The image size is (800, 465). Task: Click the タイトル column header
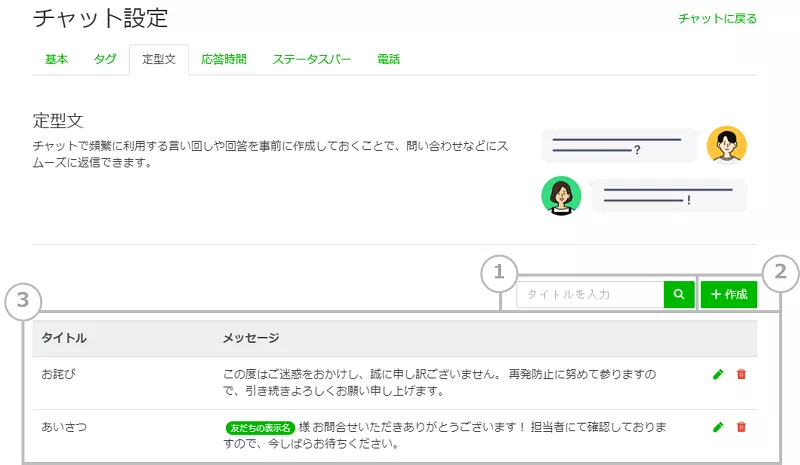64,339
